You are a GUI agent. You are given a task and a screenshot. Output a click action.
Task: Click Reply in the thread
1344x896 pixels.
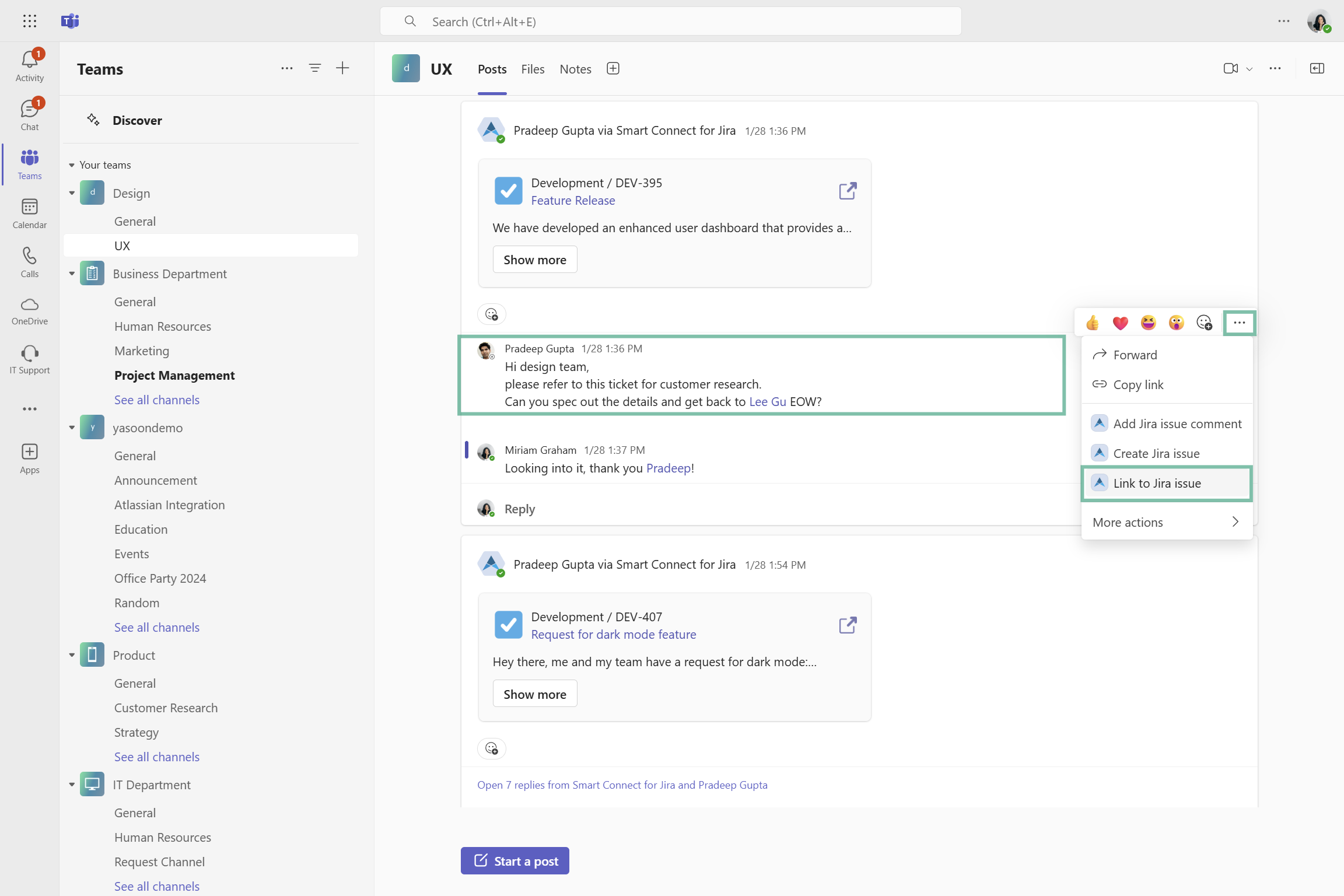click(x=519, y=509)
